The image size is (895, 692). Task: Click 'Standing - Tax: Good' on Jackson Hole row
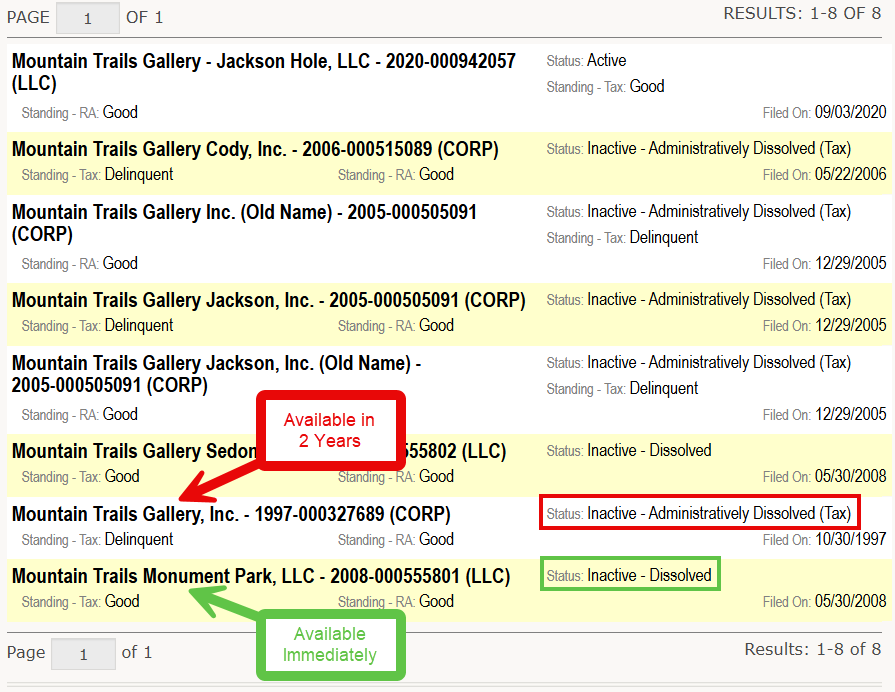click(x=605, y=87)
